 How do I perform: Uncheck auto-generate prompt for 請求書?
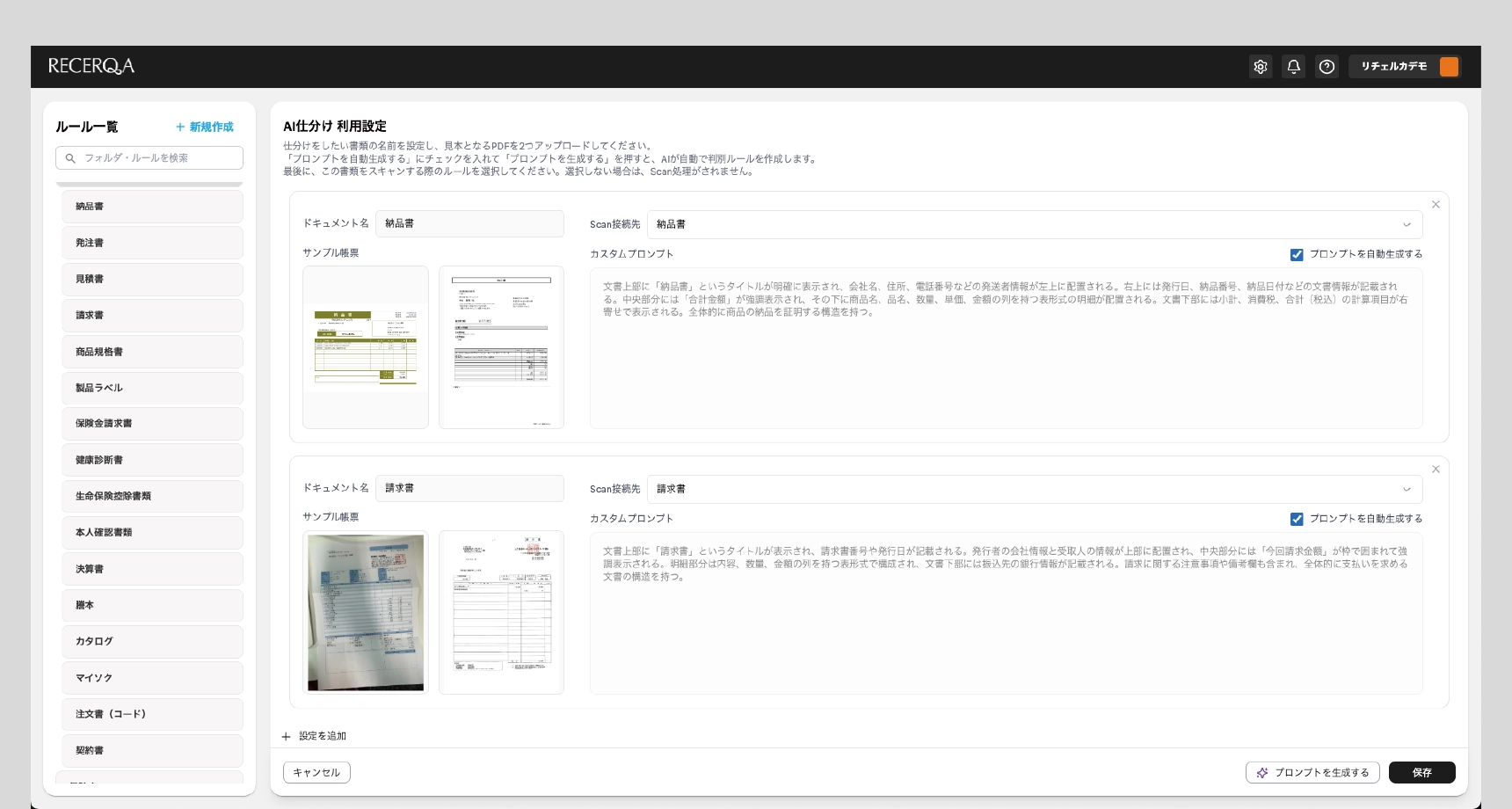coord(1297,520)
